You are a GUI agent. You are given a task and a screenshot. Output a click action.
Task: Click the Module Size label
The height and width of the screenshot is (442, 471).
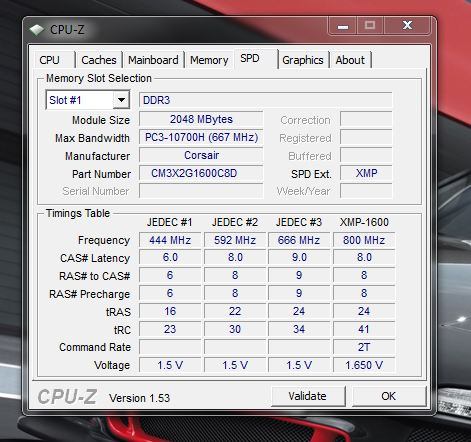[x=101, y=120]
